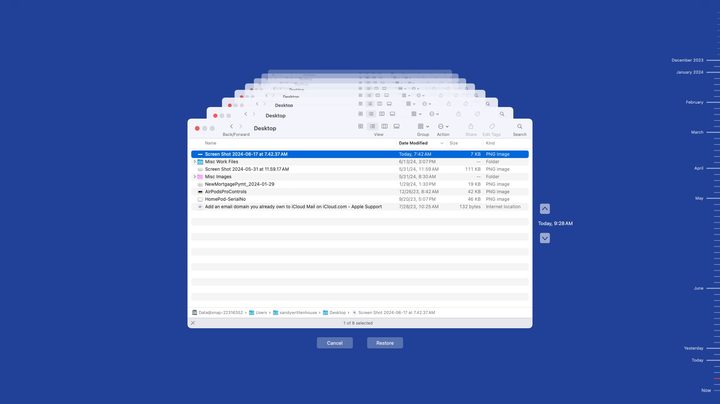Go to the next backup with down arrow

point(545,238)
